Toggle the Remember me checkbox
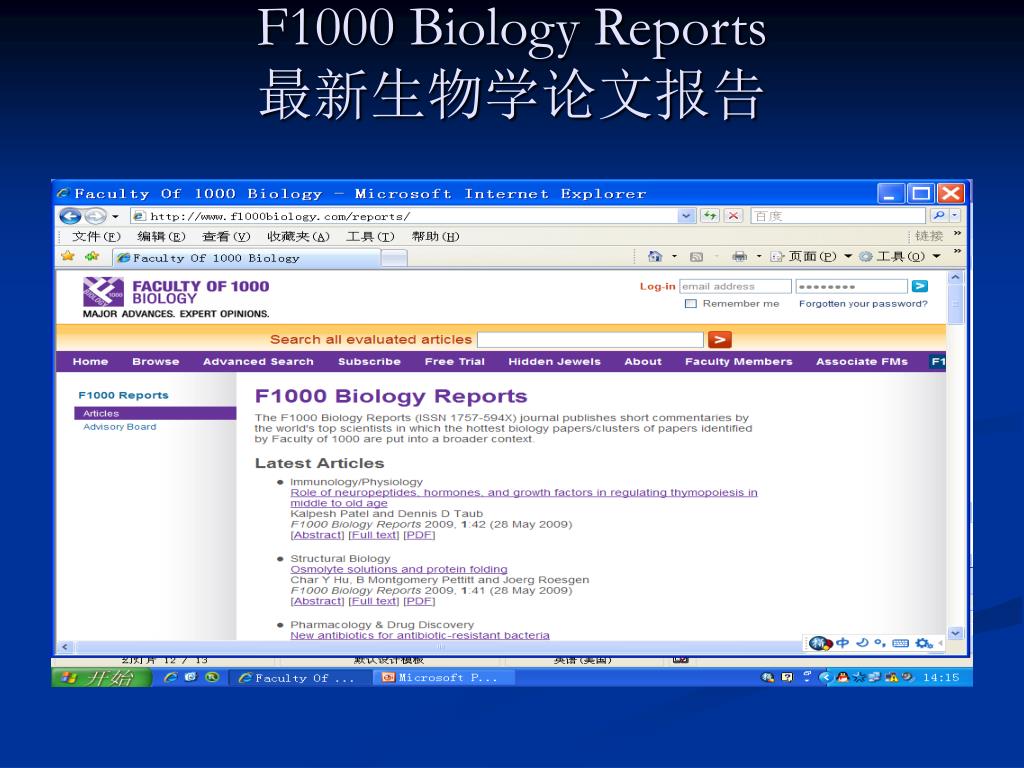This screenshot has height=768, width=1024. click(690, 304)
